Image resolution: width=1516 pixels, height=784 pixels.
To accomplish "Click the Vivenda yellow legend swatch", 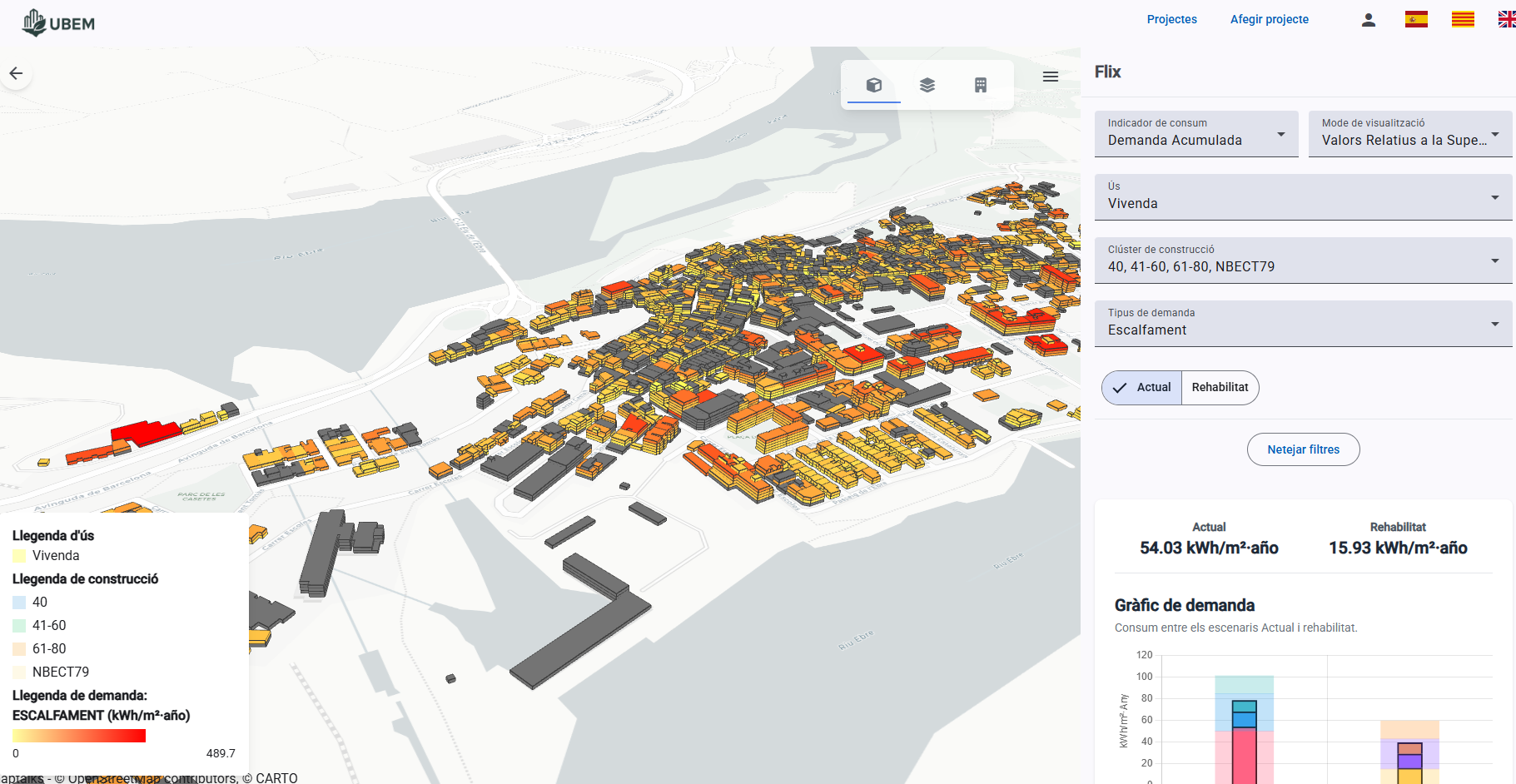I will 19,556.
